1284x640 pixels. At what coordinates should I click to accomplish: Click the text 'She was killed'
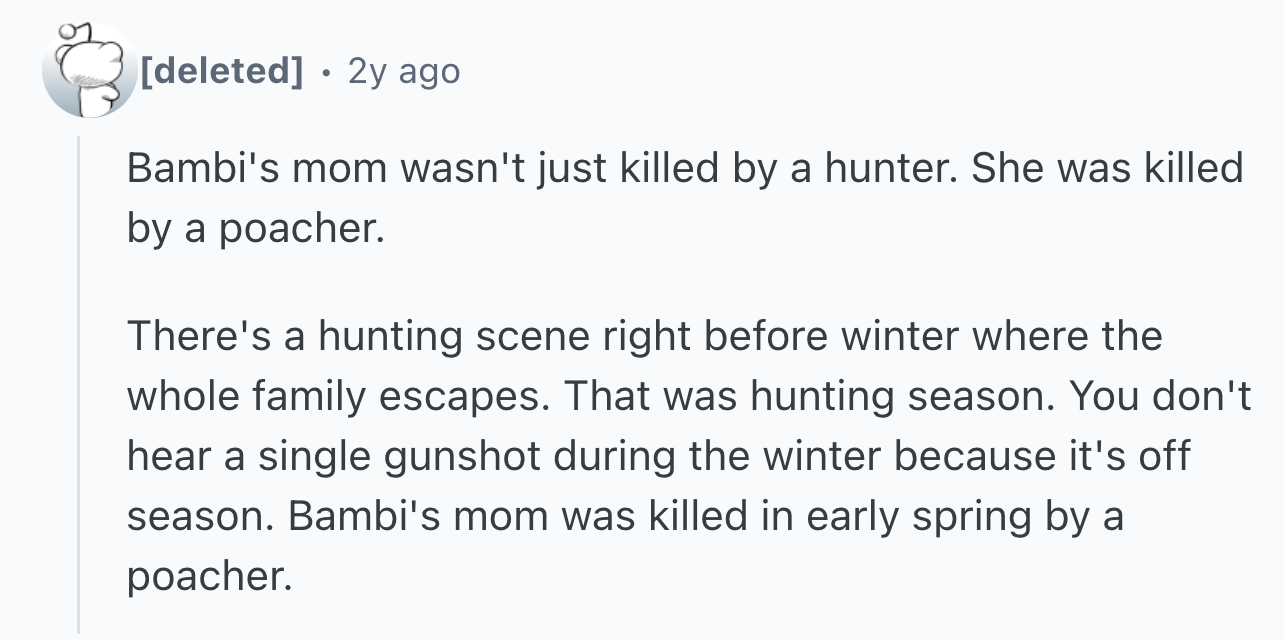pos(1107,169)
